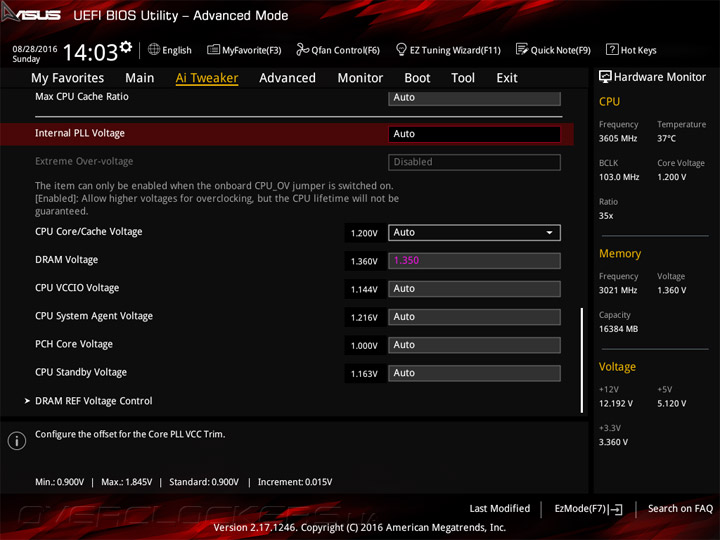720x540 pixels.
Task: Click the 1.200V CPU Core/Cache reading
Action: coord(364,233)
